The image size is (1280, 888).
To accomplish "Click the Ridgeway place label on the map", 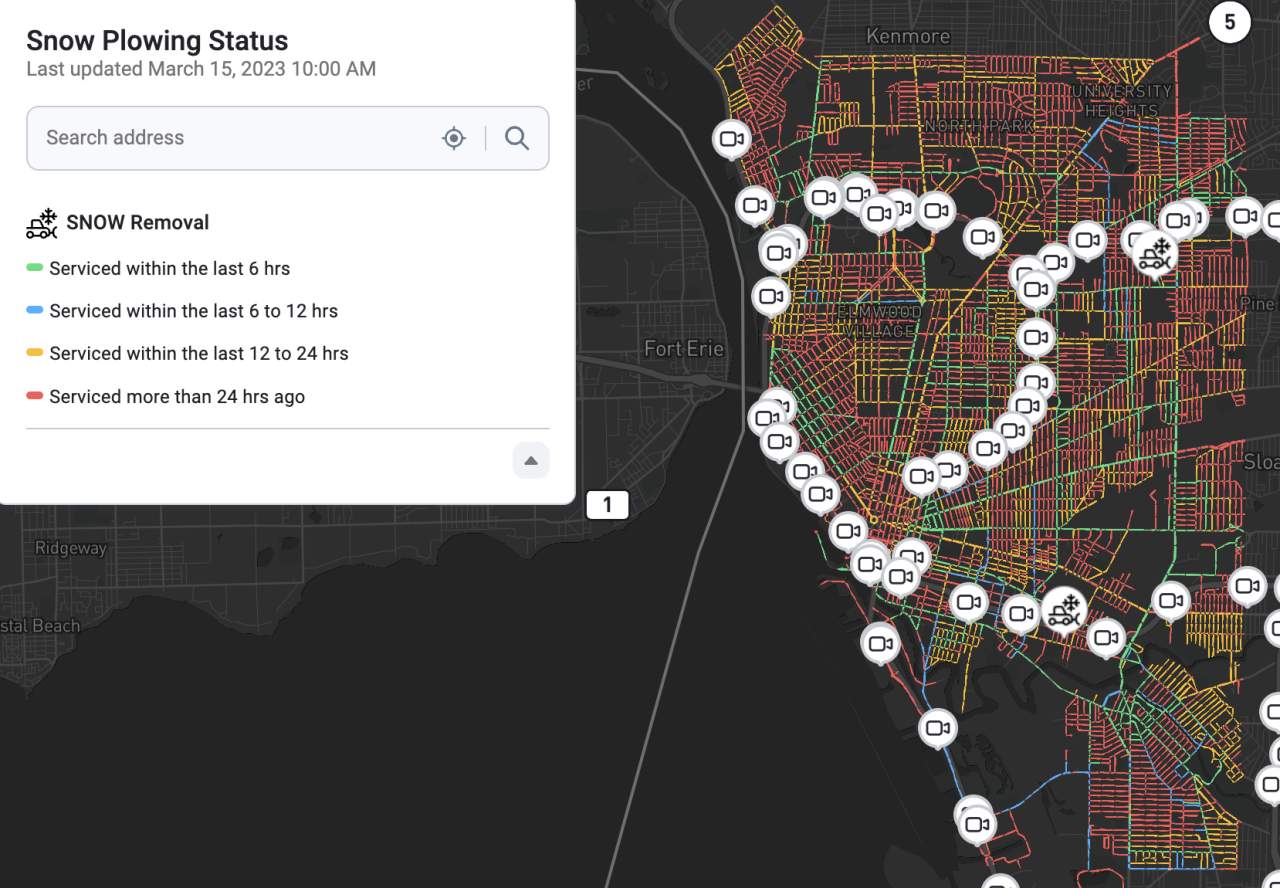I will click(x=70, y=548).
